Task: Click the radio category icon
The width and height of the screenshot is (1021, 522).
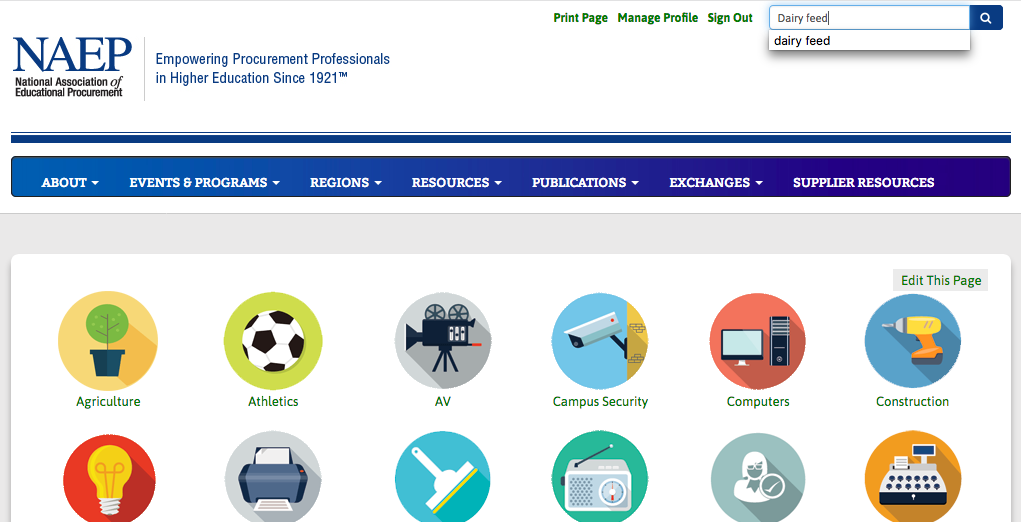Action: tap(600, 478)
